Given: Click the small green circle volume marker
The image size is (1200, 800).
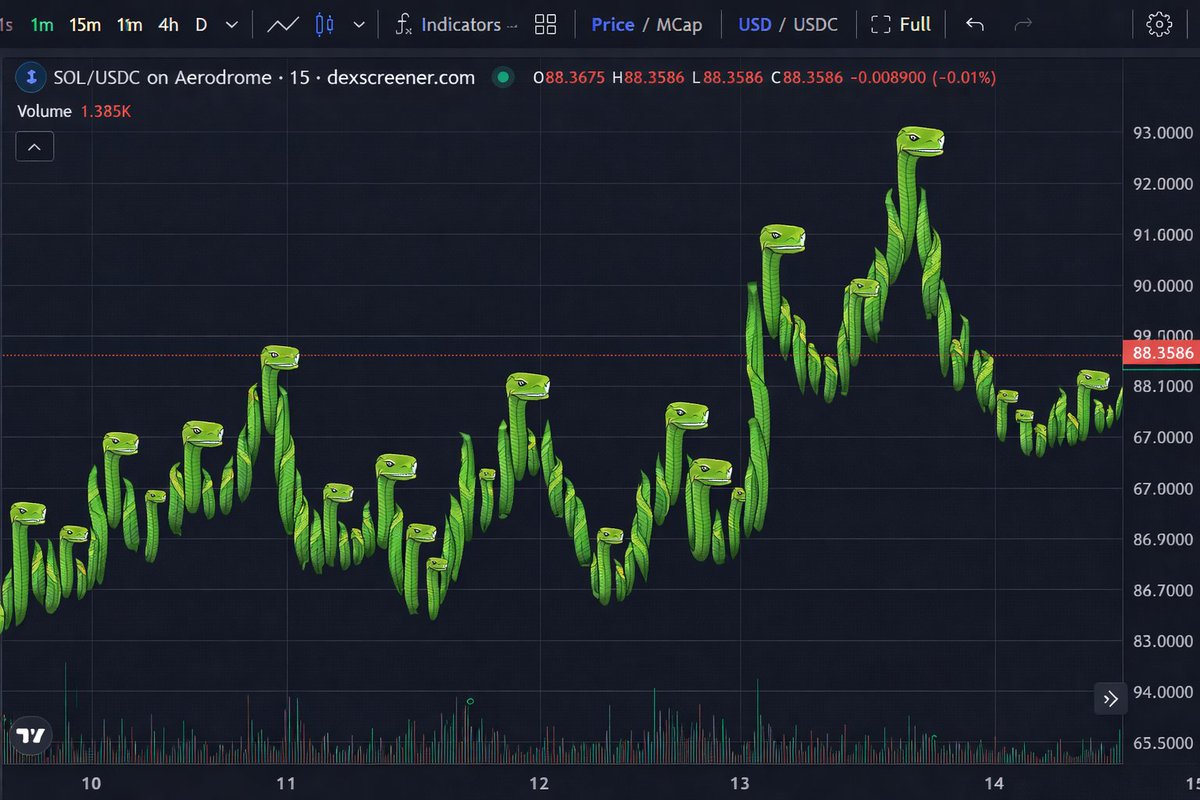Looking at the screenshot, I should pyautogui.click(x=470, y=701).
